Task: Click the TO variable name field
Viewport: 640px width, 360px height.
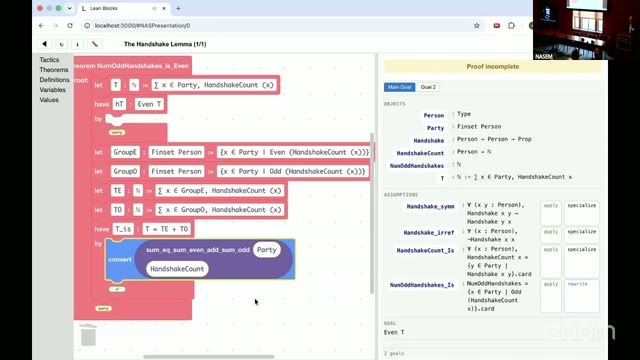Action: (x=118, y=210)
